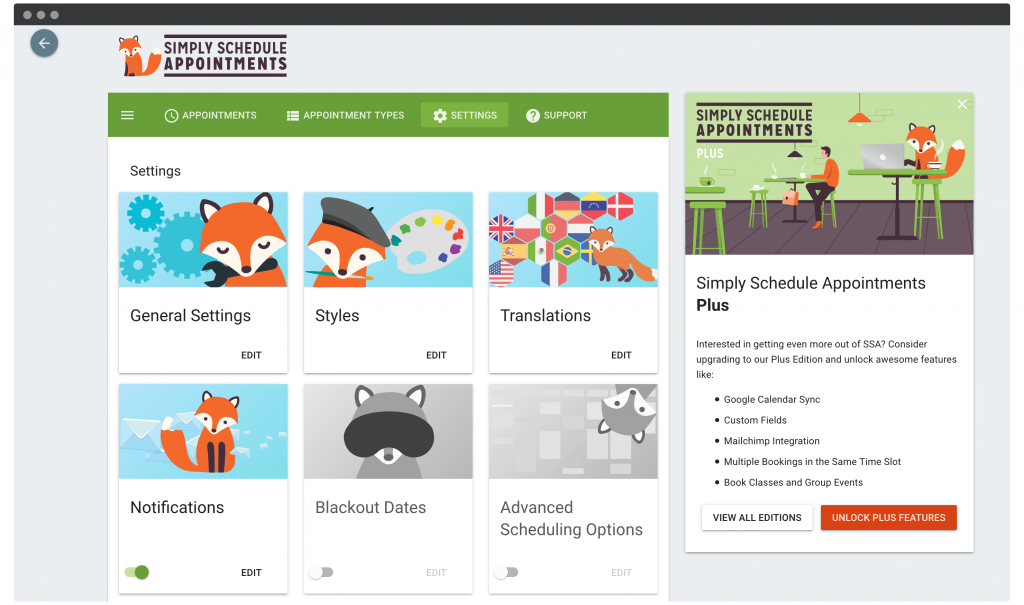The width and height of the screenshot is (1024, 605).
Task: Click the Advanced Scheduling Options grey image
Action: click(573, 431)
